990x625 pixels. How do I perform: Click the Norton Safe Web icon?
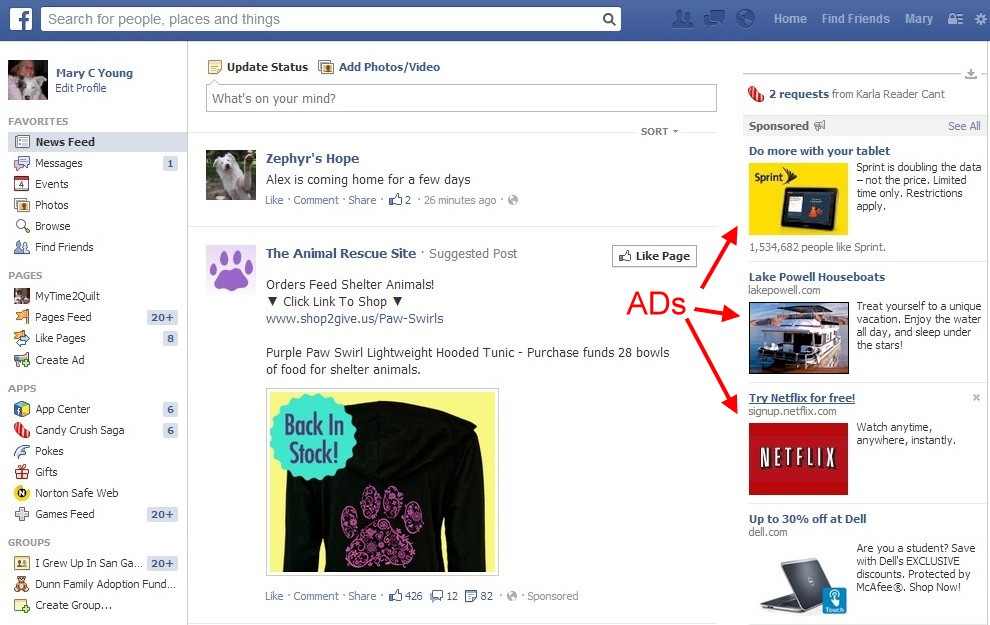tap(22, 493)
